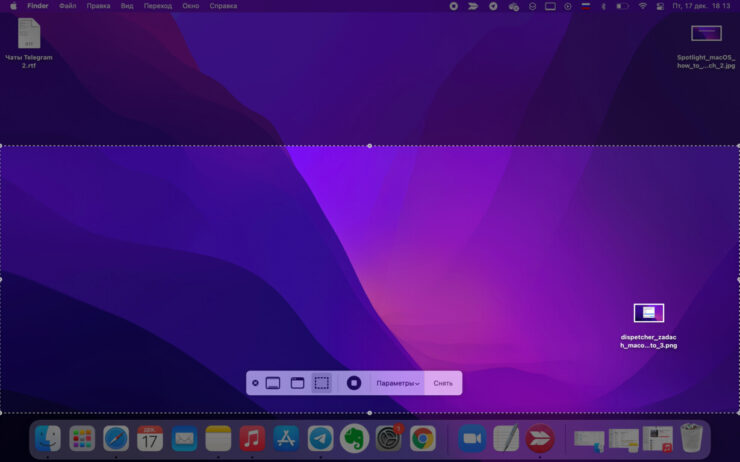Select the capture entire screen mode icon

click(273, 383)
